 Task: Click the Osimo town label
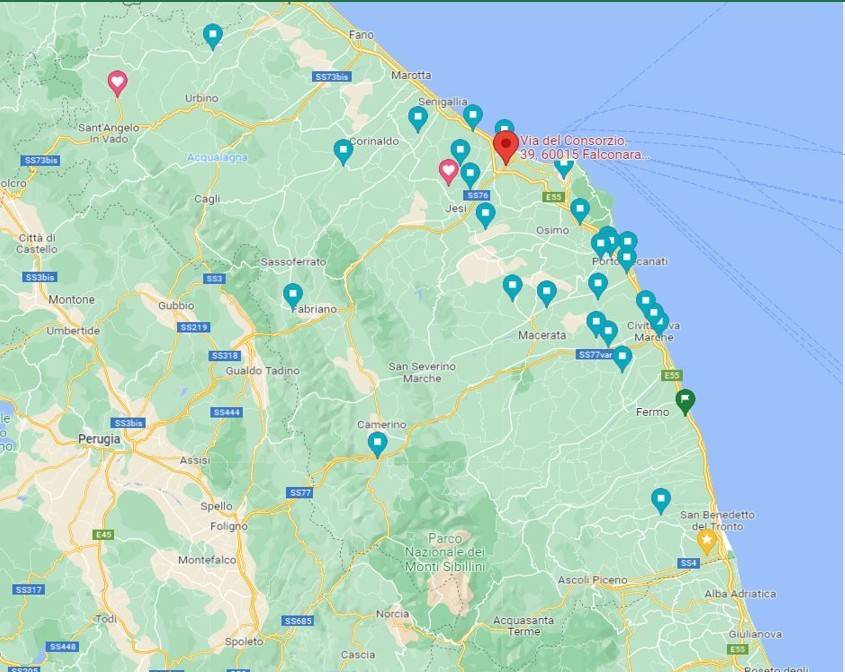pyautogui.click(x=552, y=230)
